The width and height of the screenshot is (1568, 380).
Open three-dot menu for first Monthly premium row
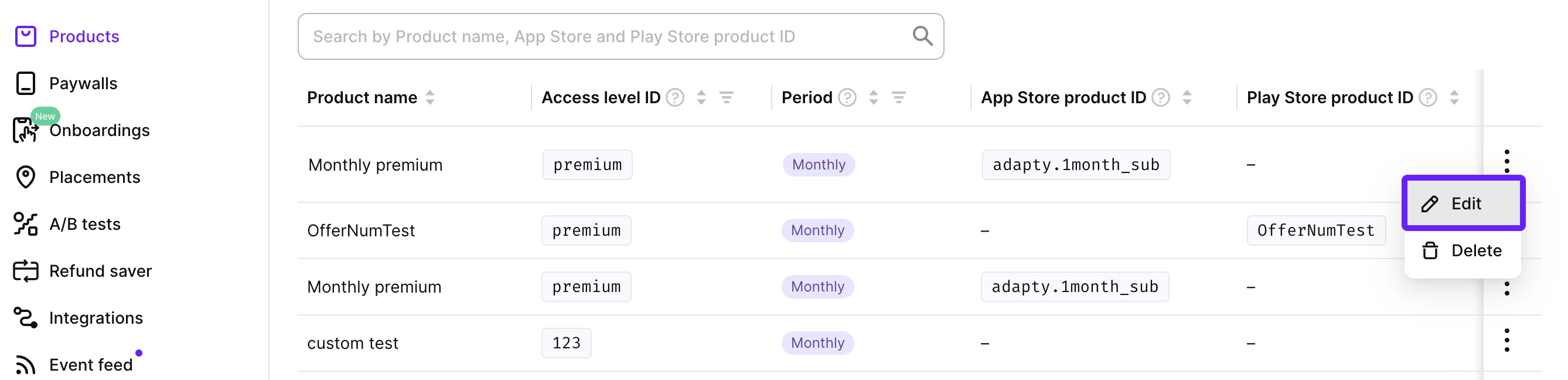tap(1506, 161)
